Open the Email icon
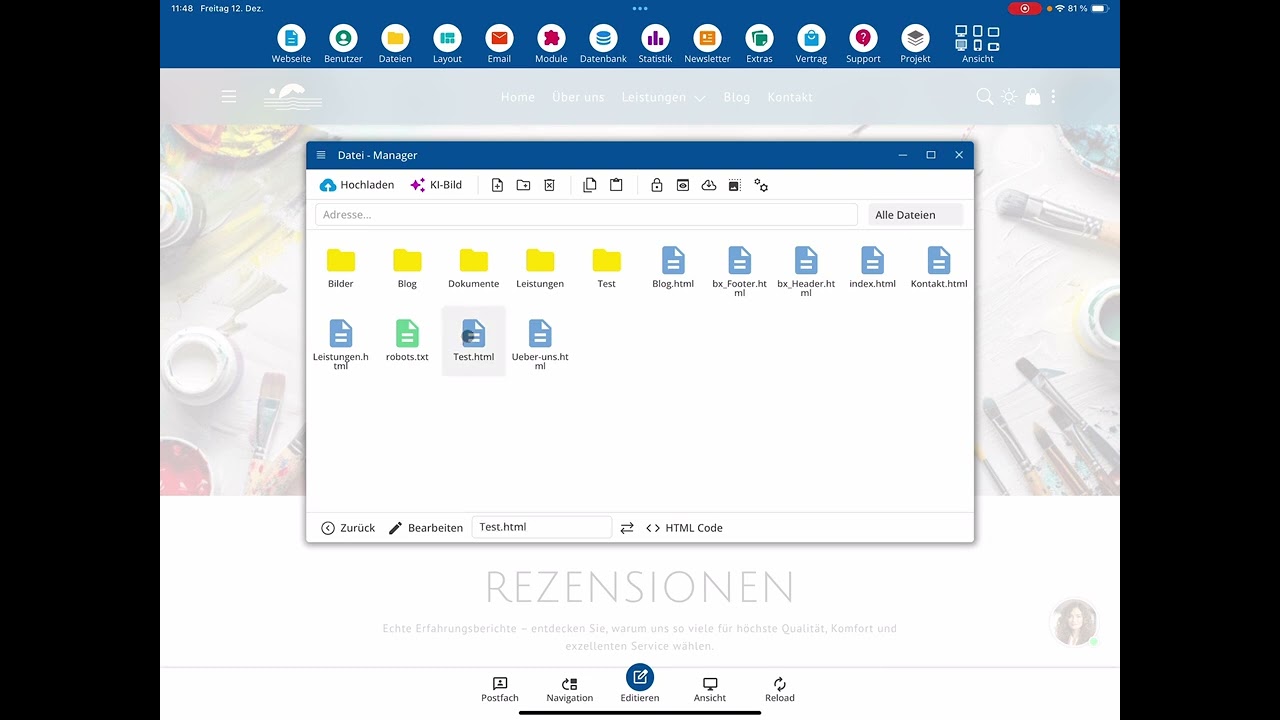The width and height of the screenshot is (1280, 720). point(499,45)
